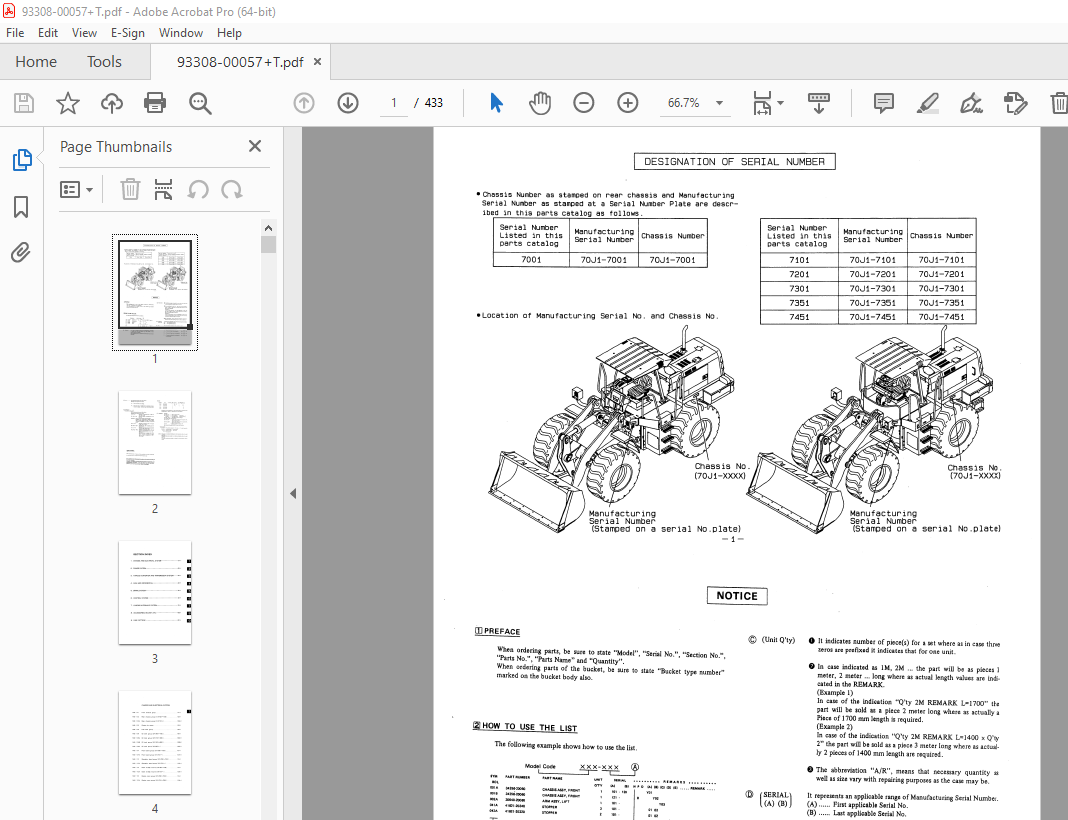Add the document to starred favorites
The height and width of the screenshot is (820, 1068).
pos(67,103)
